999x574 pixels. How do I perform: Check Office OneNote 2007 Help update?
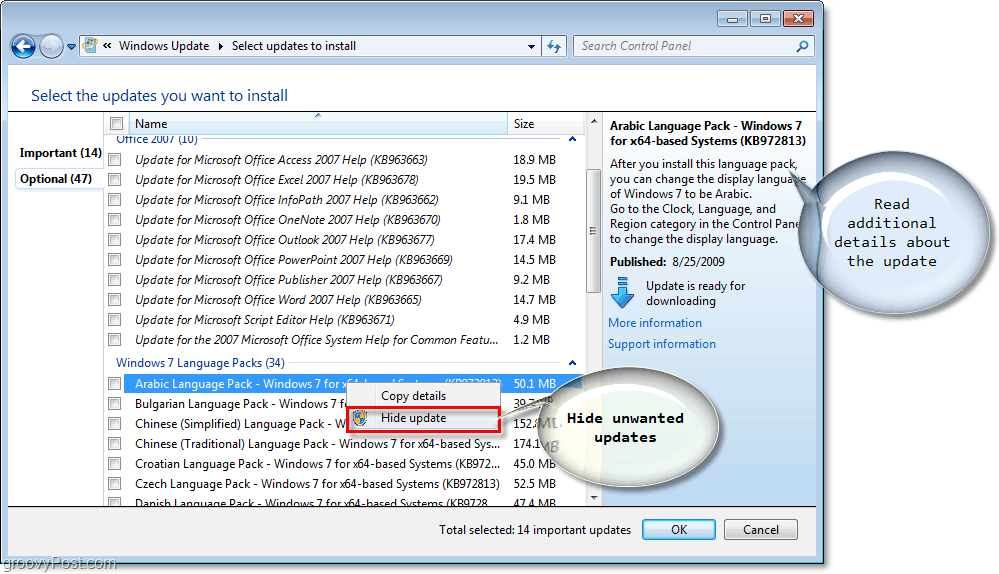[115, 220]
